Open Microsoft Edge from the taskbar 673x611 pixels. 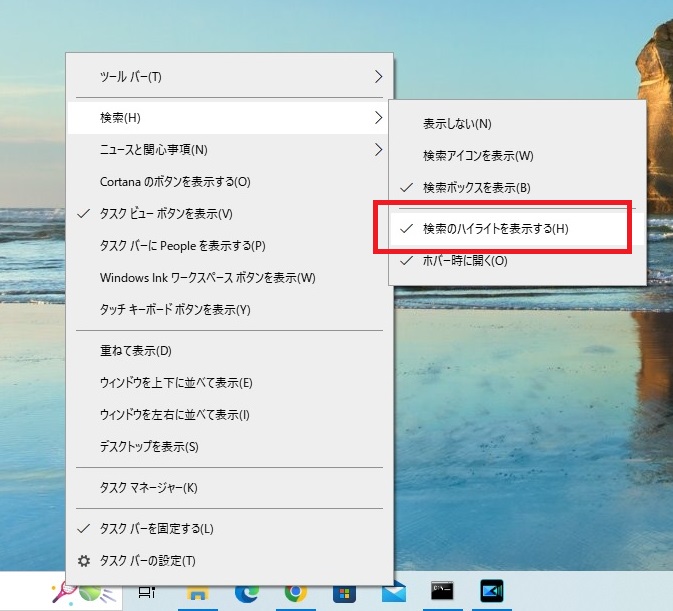pyautogui.click(x=247, y=593)
